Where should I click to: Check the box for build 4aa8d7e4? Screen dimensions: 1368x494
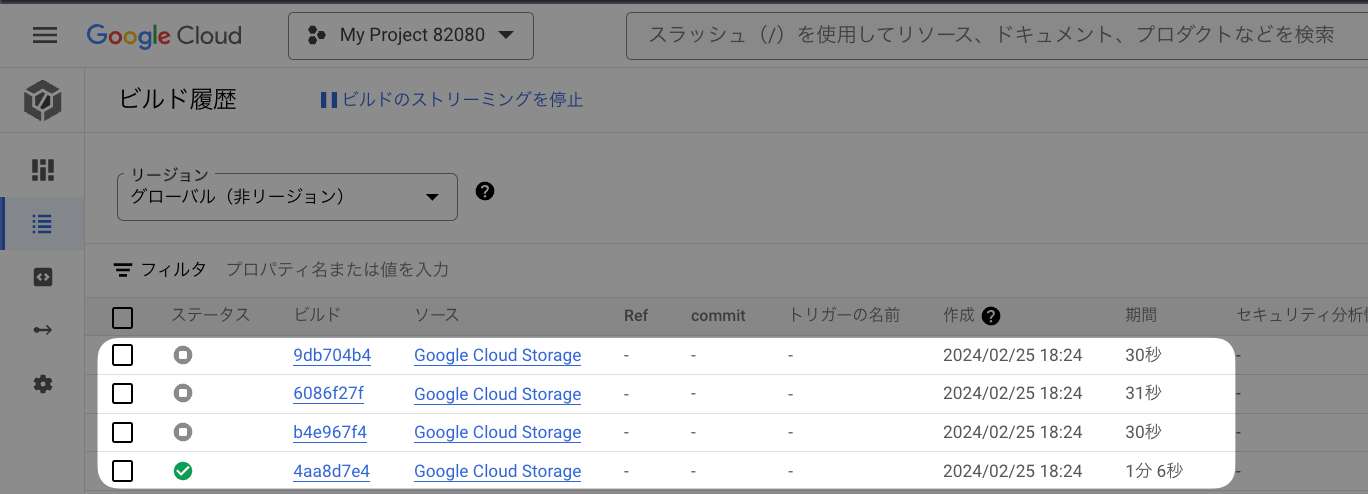[x=122, y=471]
